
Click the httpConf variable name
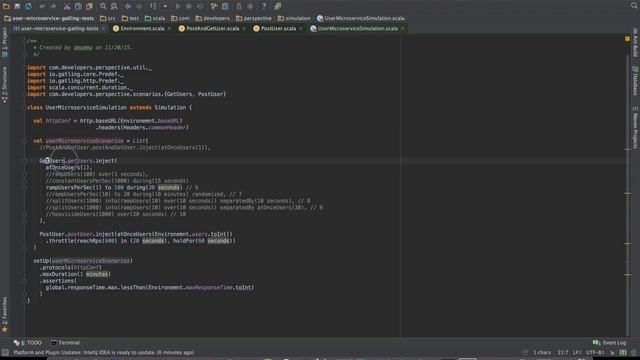58,121
